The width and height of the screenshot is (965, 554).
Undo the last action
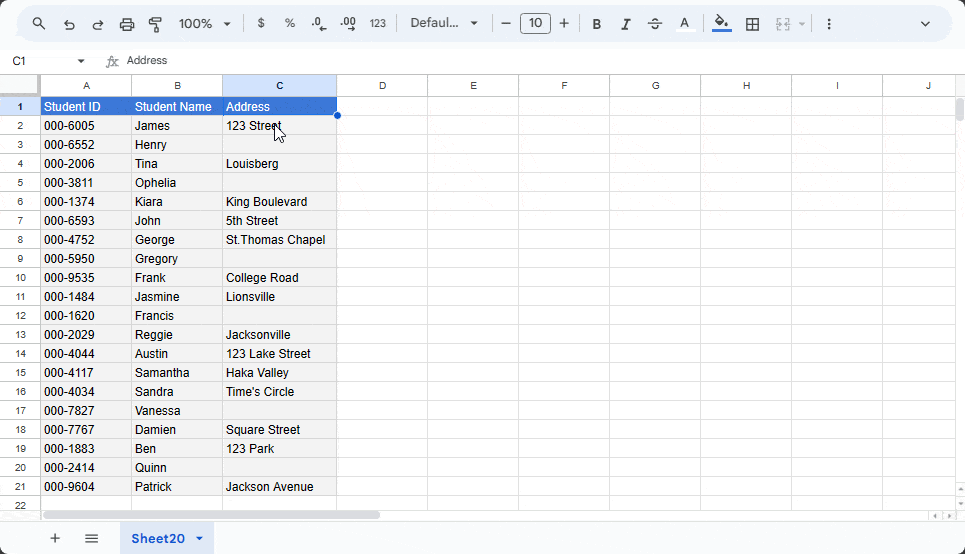(69, 24)
